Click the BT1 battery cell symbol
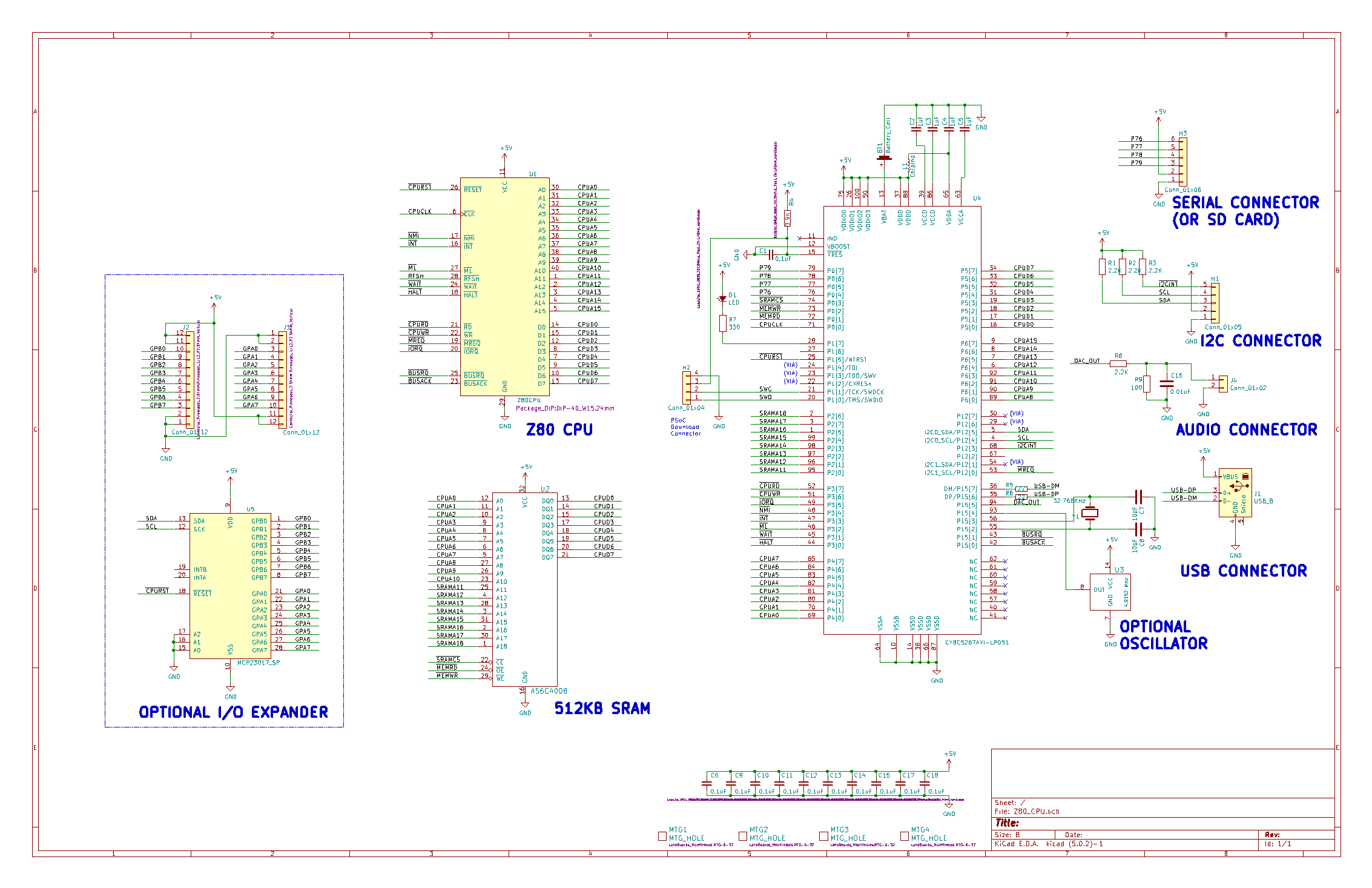This screenshot has width=1372, height=888. [x=884, y=159]
